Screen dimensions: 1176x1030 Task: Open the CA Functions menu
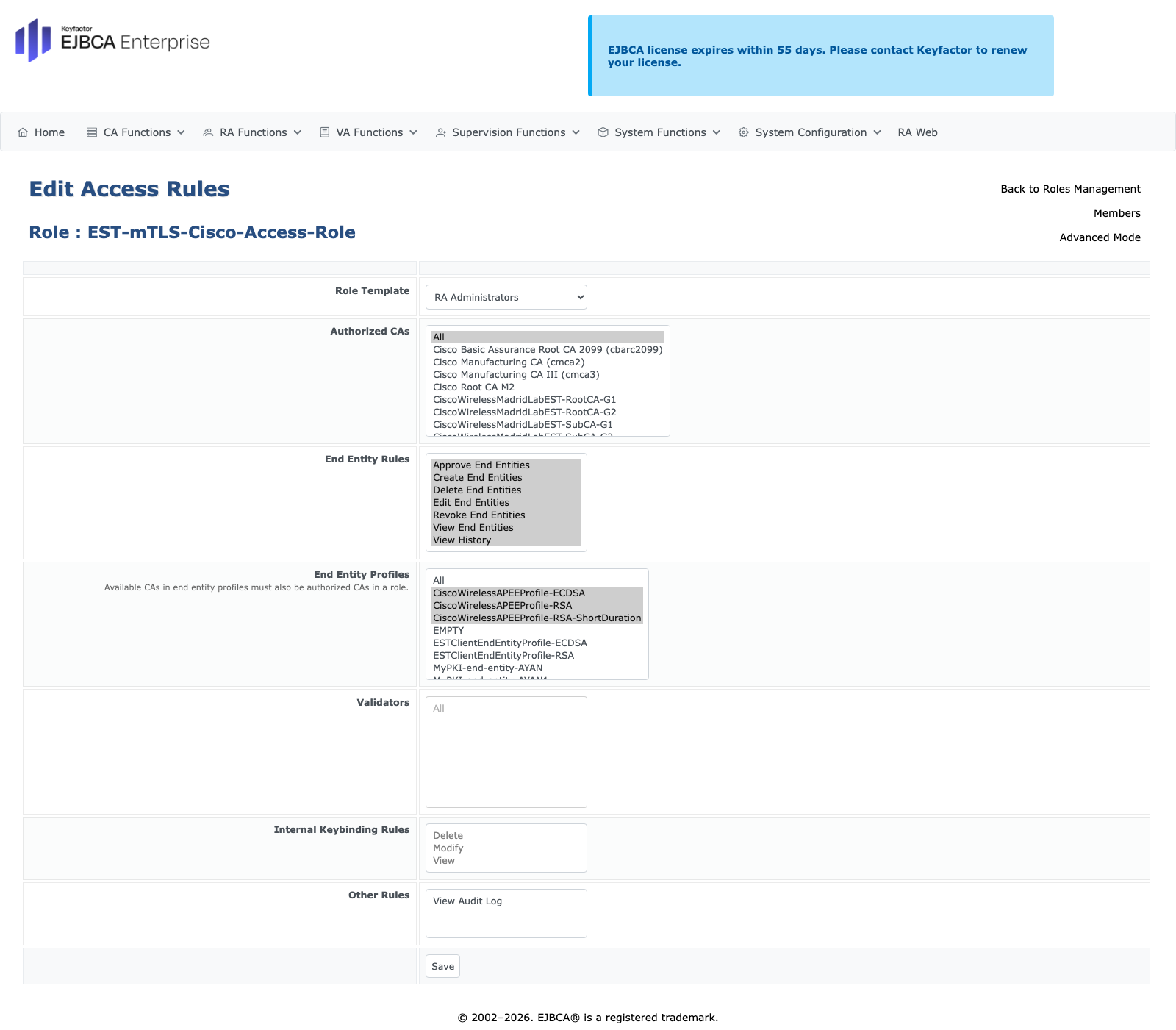click(x=136, y=132)
